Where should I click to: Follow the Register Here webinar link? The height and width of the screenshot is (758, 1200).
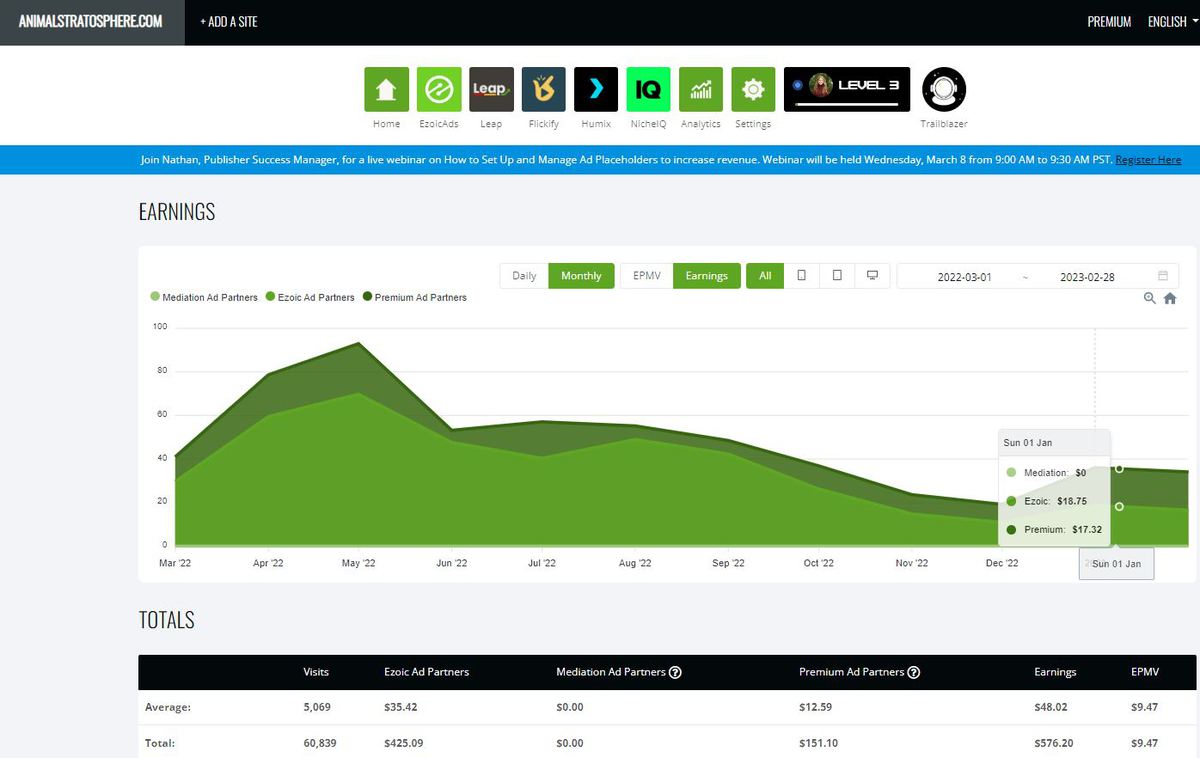coord(1148,160)
